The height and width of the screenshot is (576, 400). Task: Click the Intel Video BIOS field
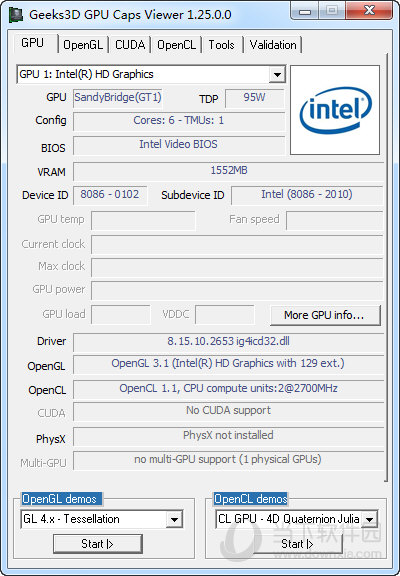[x=179, y=145]
